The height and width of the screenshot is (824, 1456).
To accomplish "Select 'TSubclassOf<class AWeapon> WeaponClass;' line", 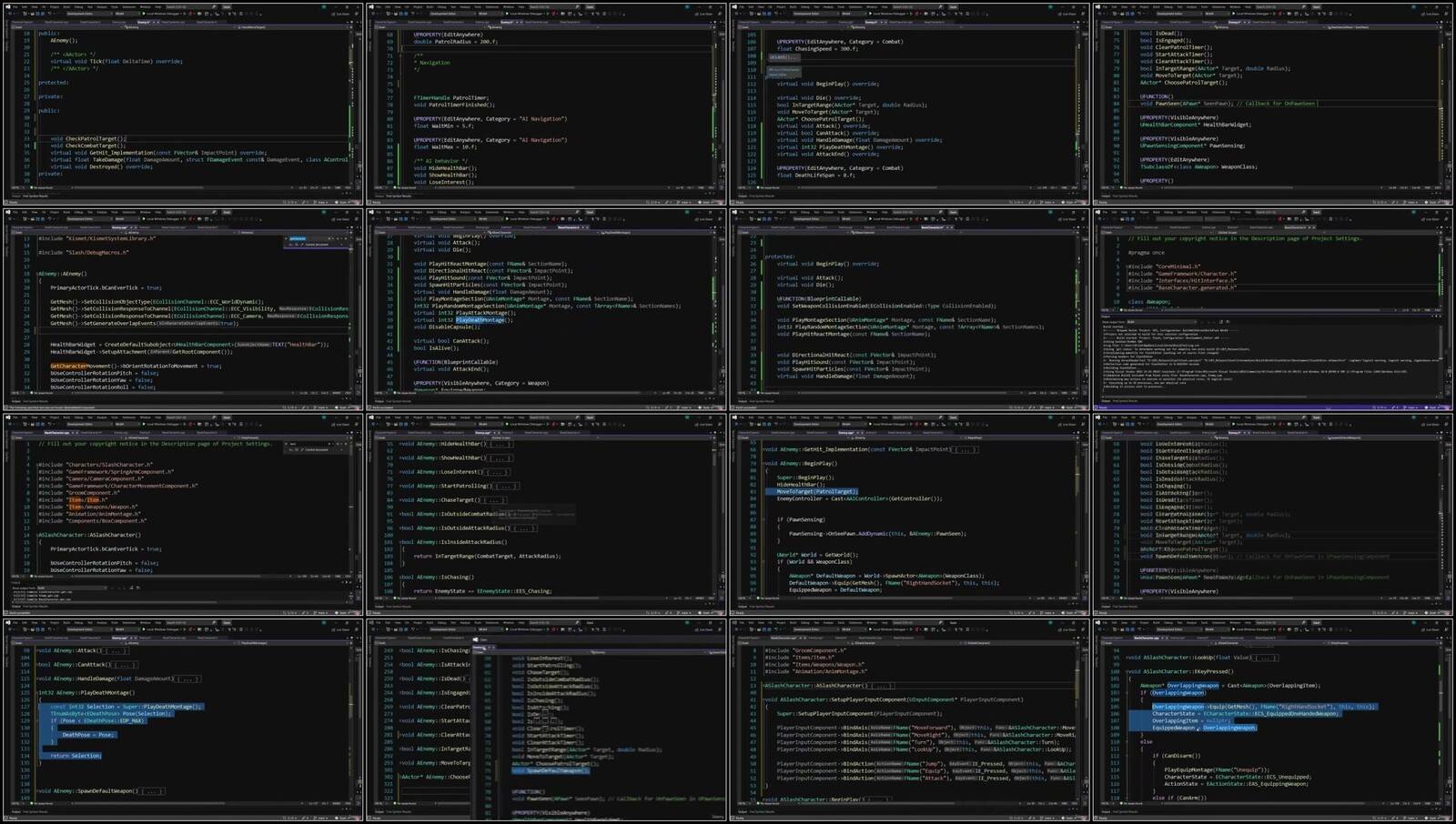I will (x=1198, y=166).
